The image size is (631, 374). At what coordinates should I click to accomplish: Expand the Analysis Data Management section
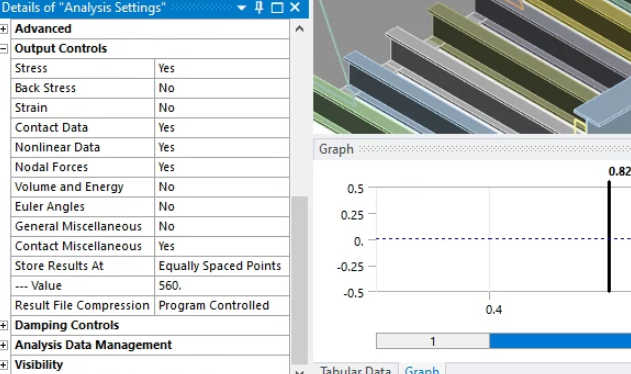4,345
